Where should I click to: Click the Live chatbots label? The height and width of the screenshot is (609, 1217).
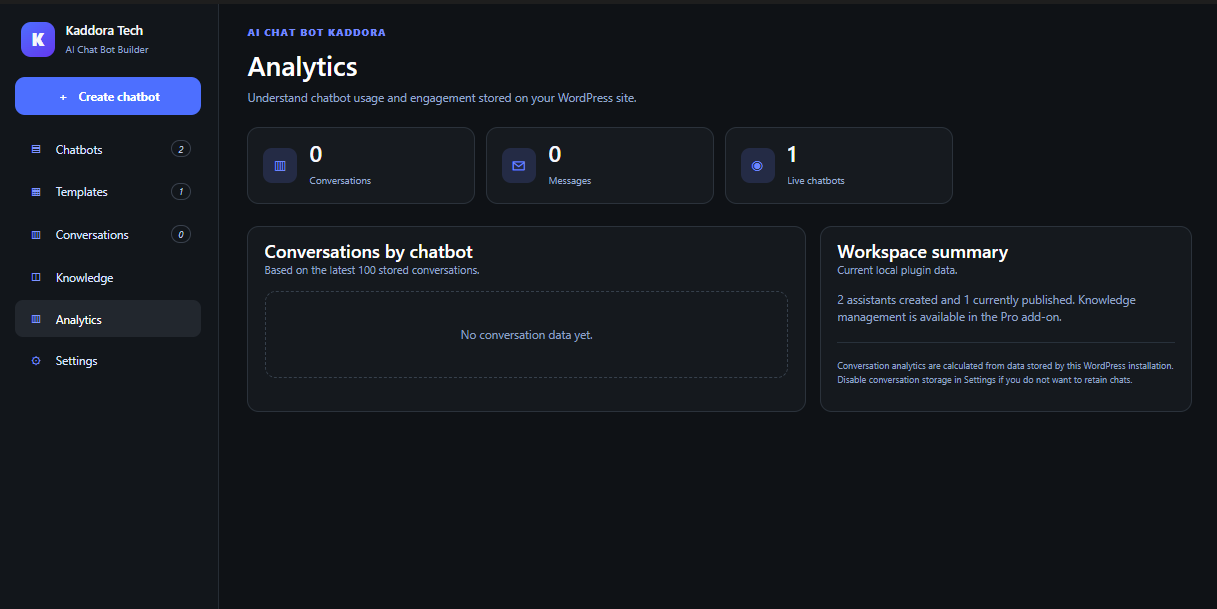[816, 181]
